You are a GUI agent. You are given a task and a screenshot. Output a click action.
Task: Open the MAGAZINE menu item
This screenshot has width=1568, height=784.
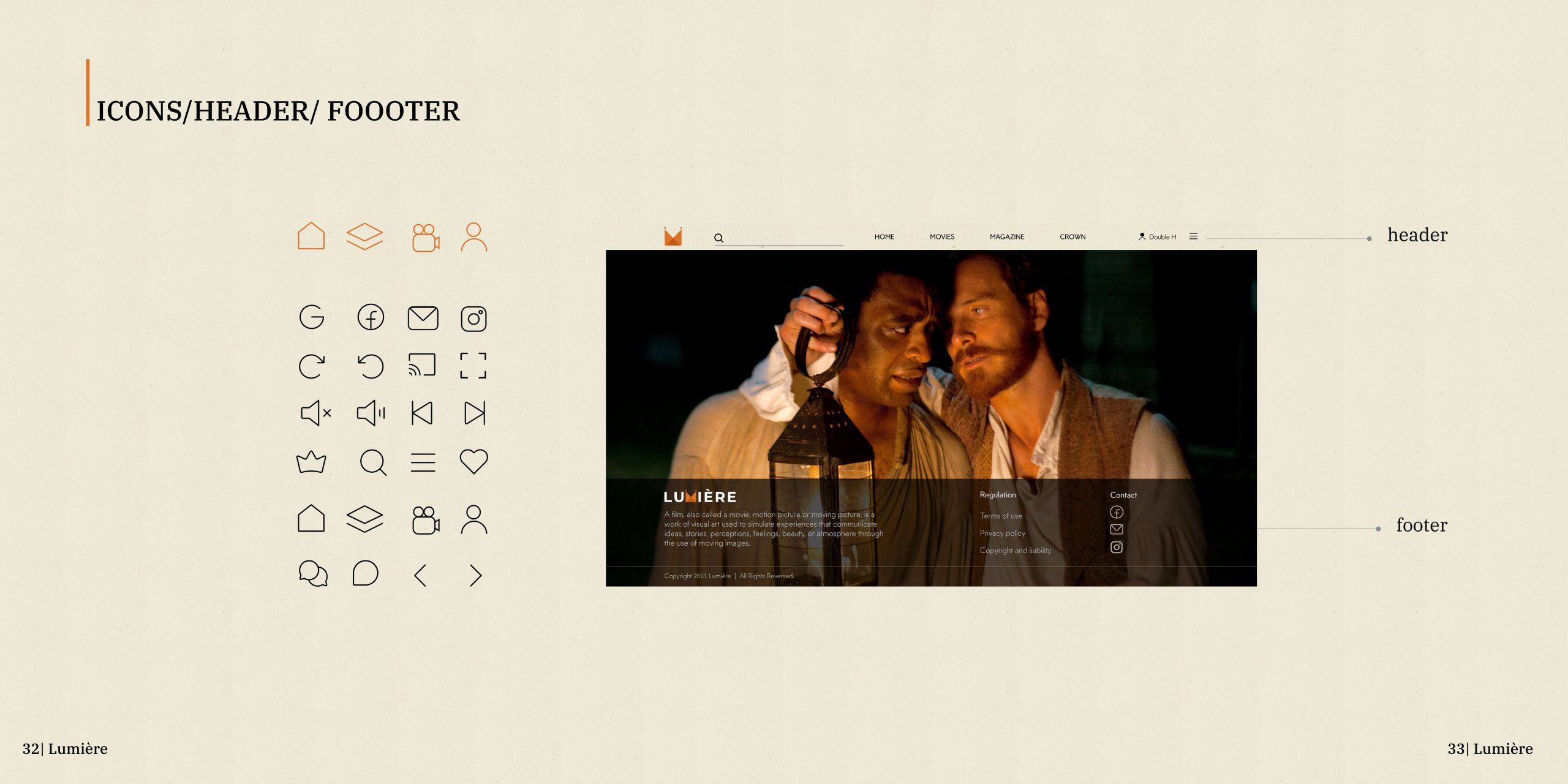point(1007,237)
